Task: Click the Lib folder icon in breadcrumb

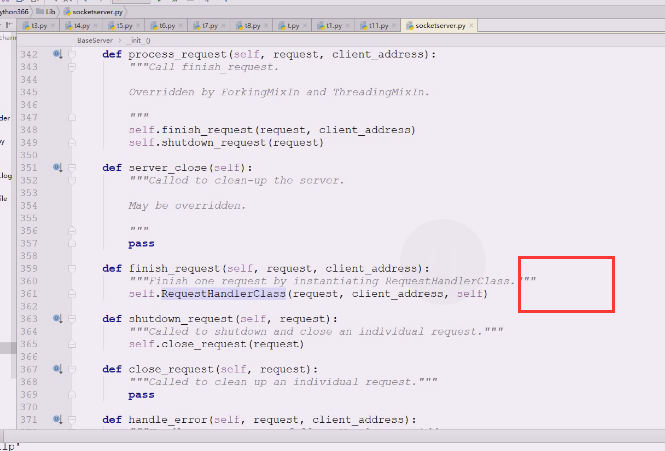Action: coord(40,11)
